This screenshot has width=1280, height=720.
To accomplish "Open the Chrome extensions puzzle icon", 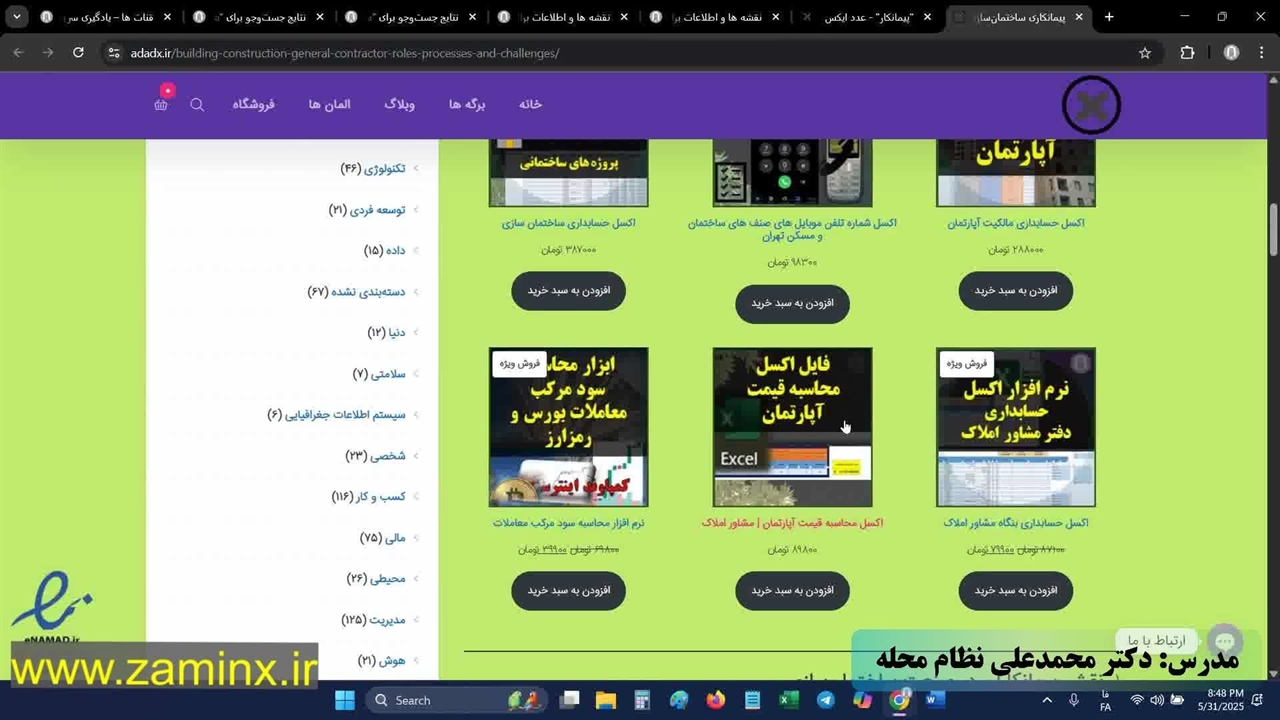I will 1187,53.
